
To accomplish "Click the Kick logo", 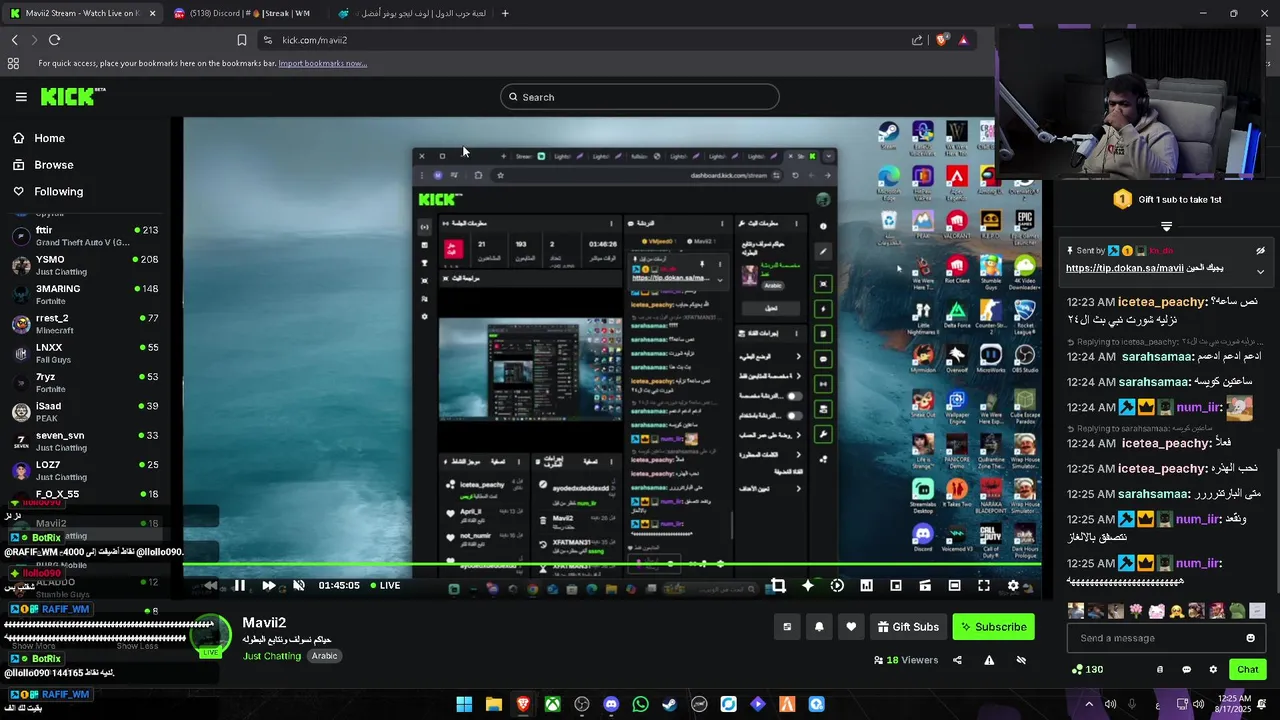I will (x=73, y=96).
